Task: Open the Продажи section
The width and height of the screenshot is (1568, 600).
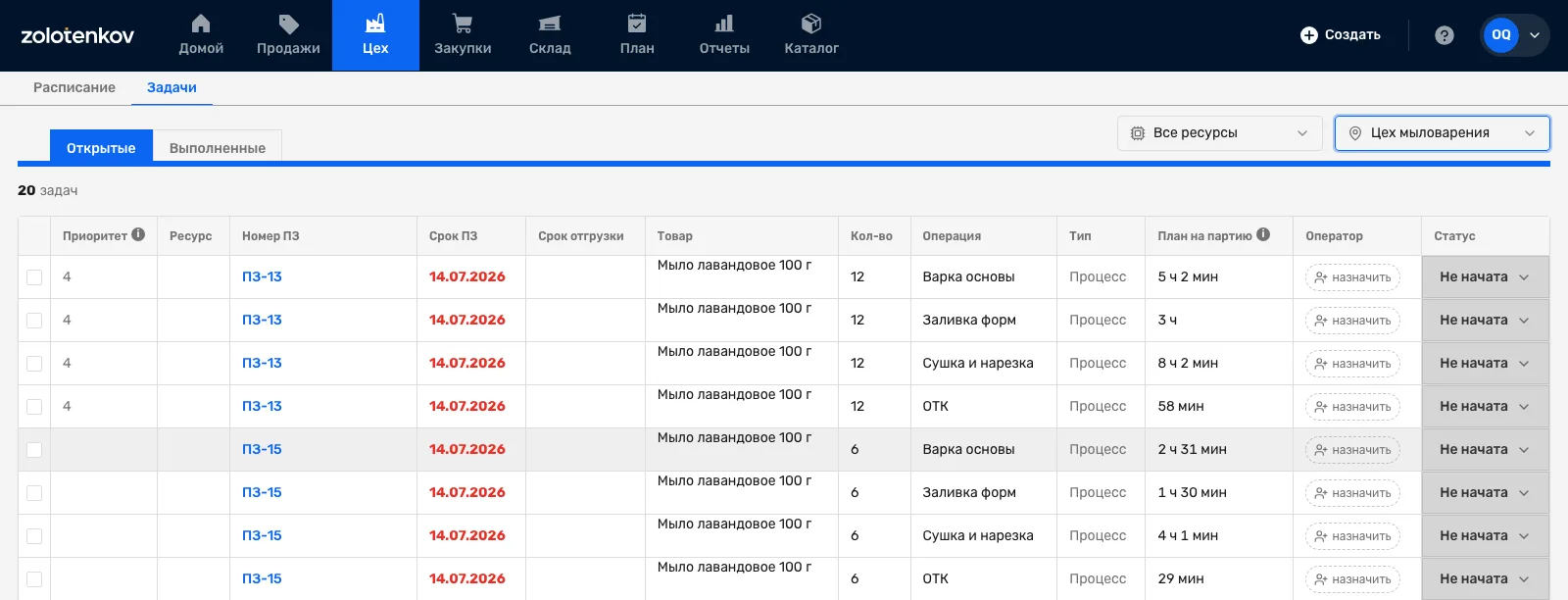Action: pyautogui.click(x=288, y=35)
